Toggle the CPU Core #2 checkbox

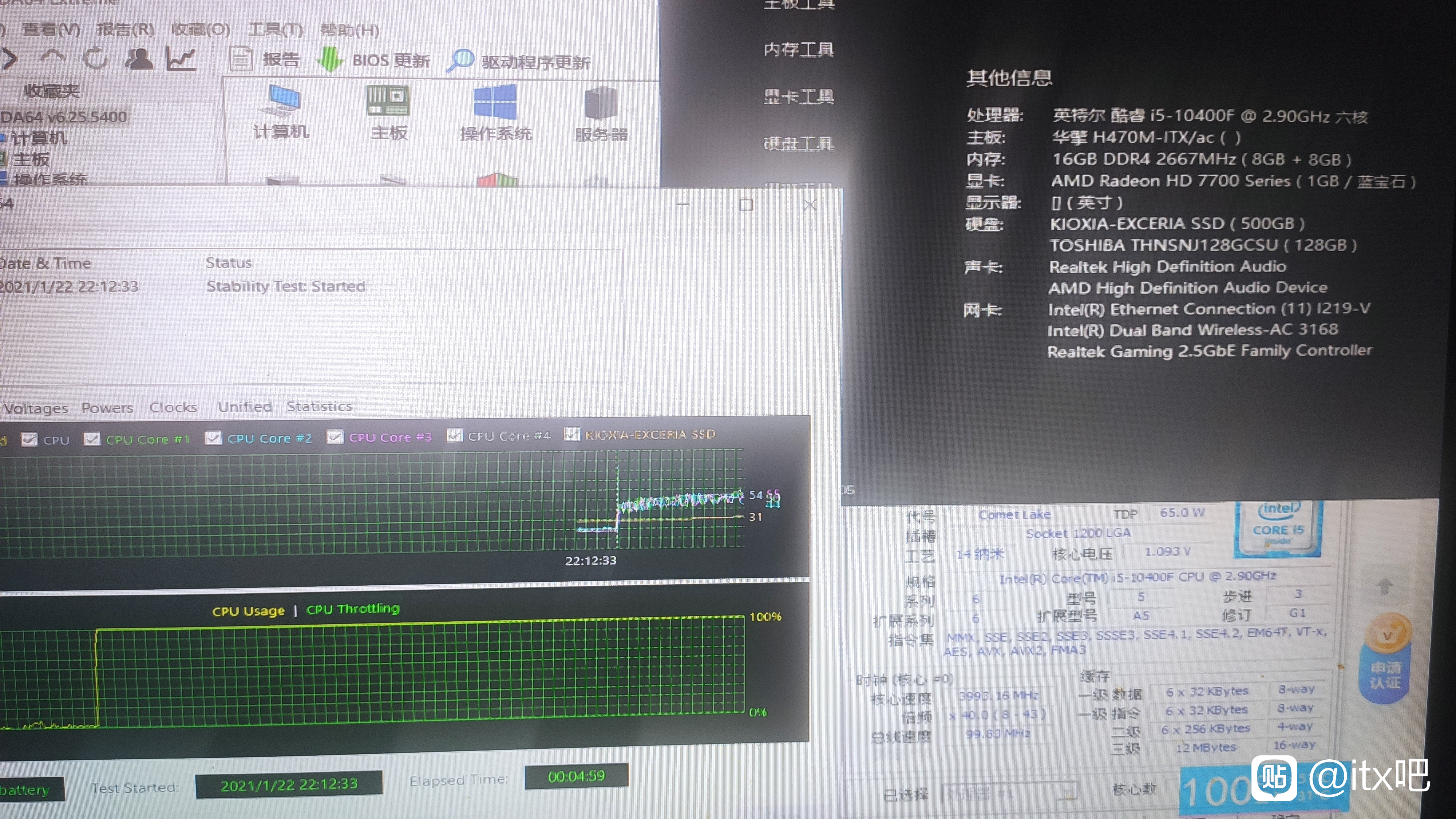pyautogui.click(x=213, y=438)
